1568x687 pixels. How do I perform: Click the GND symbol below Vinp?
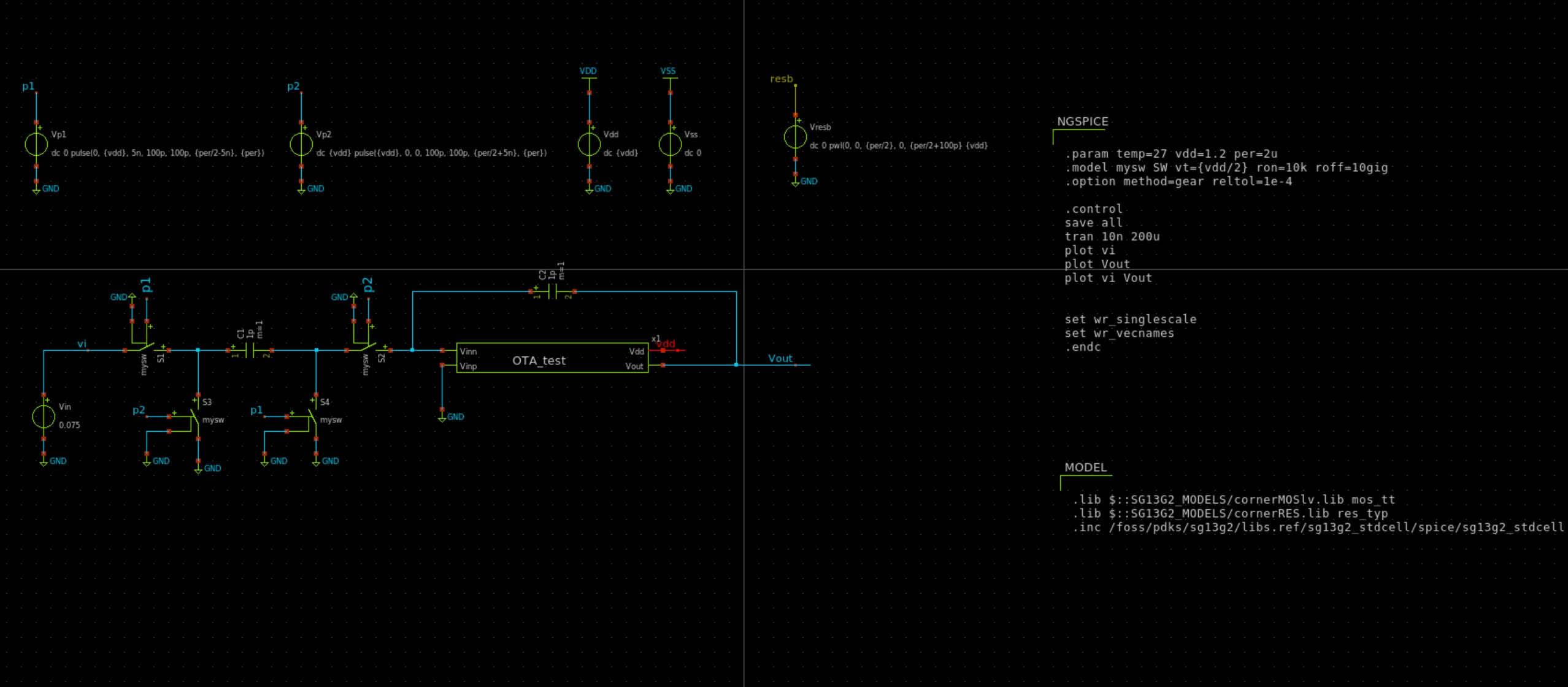442,417
